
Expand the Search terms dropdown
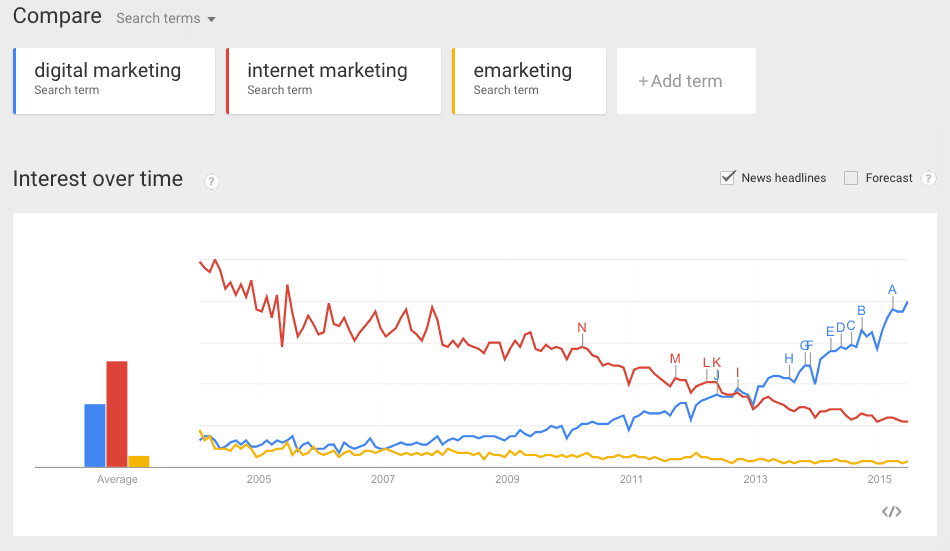click(166, 19)
